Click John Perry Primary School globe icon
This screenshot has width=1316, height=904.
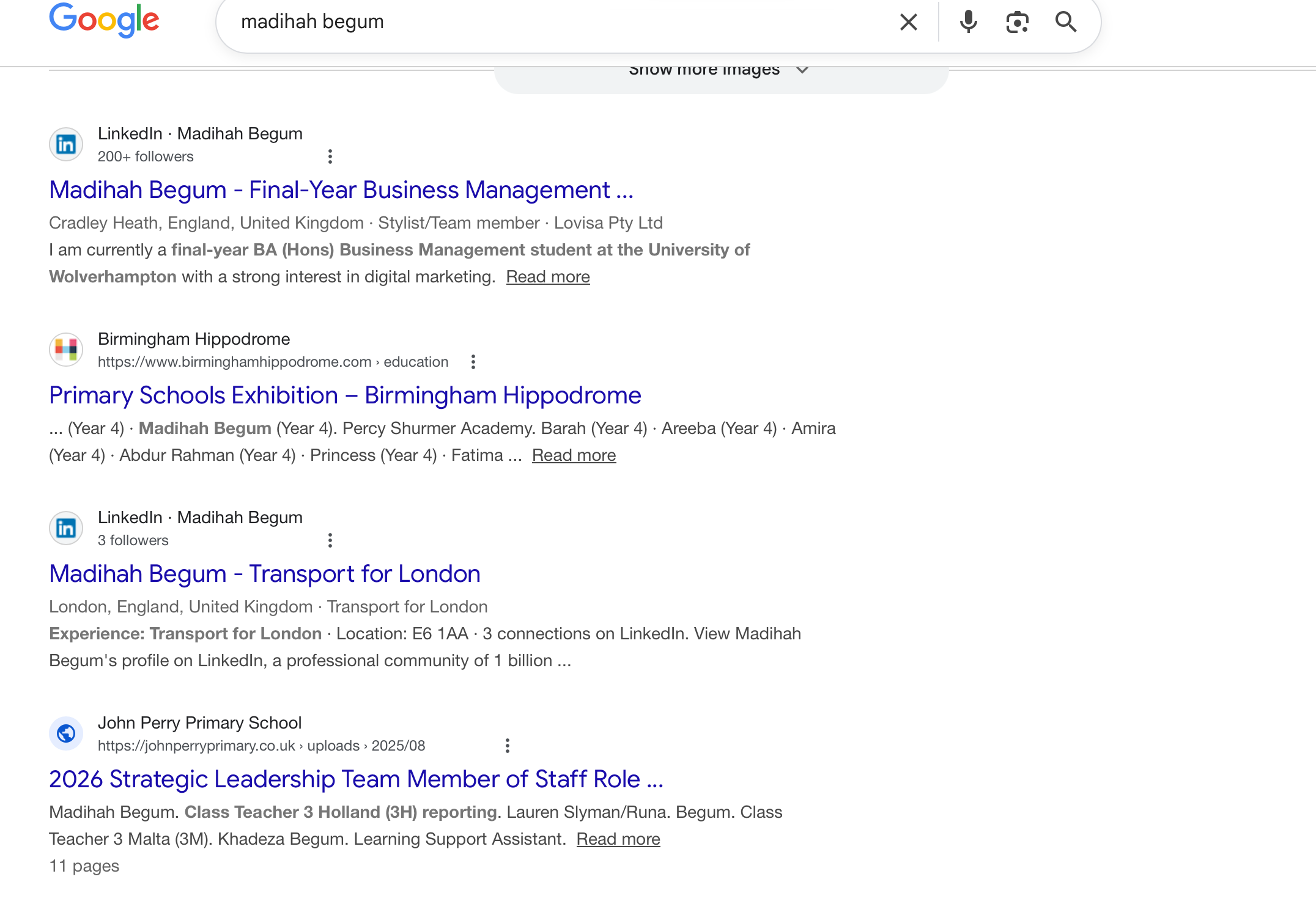(66, 733)
